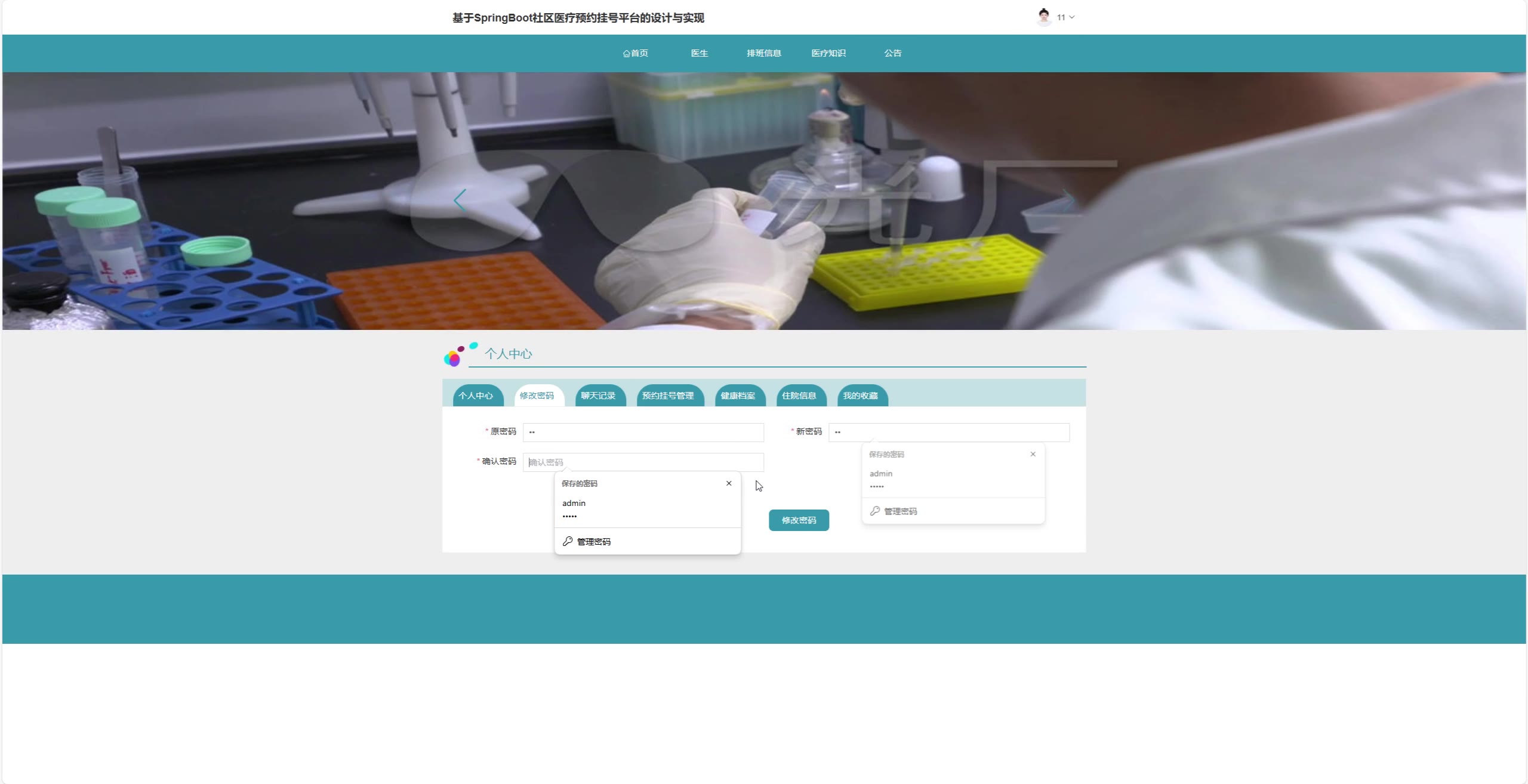Click the user avatar icon in header
The height and width of the screenshot is (784, 1528).
1043,17
